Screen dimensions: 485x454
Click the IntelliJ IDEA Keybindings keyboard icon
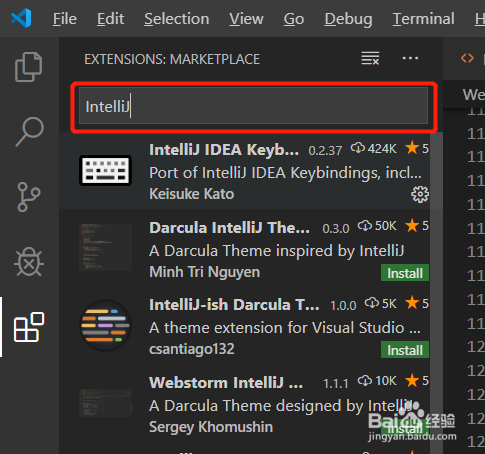pos(105,170)
